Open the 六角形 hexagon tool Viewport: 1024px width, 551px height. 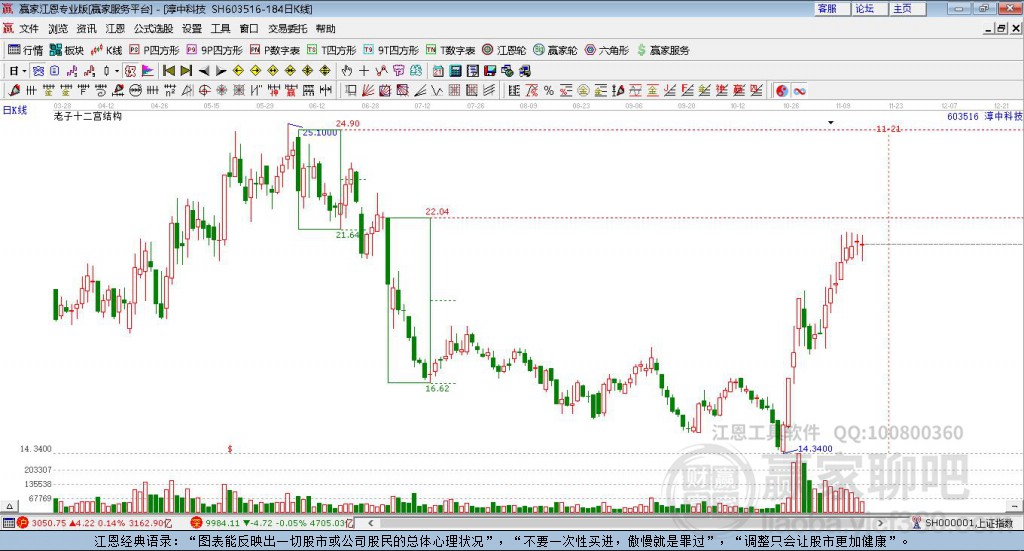[607, 50]
